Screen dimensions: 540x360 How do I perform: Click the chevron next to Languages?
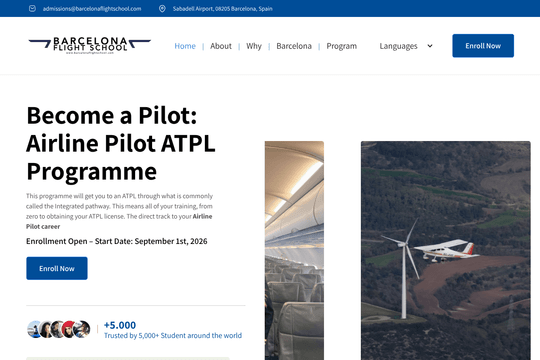pyautogui.click(x=430, y=46)
